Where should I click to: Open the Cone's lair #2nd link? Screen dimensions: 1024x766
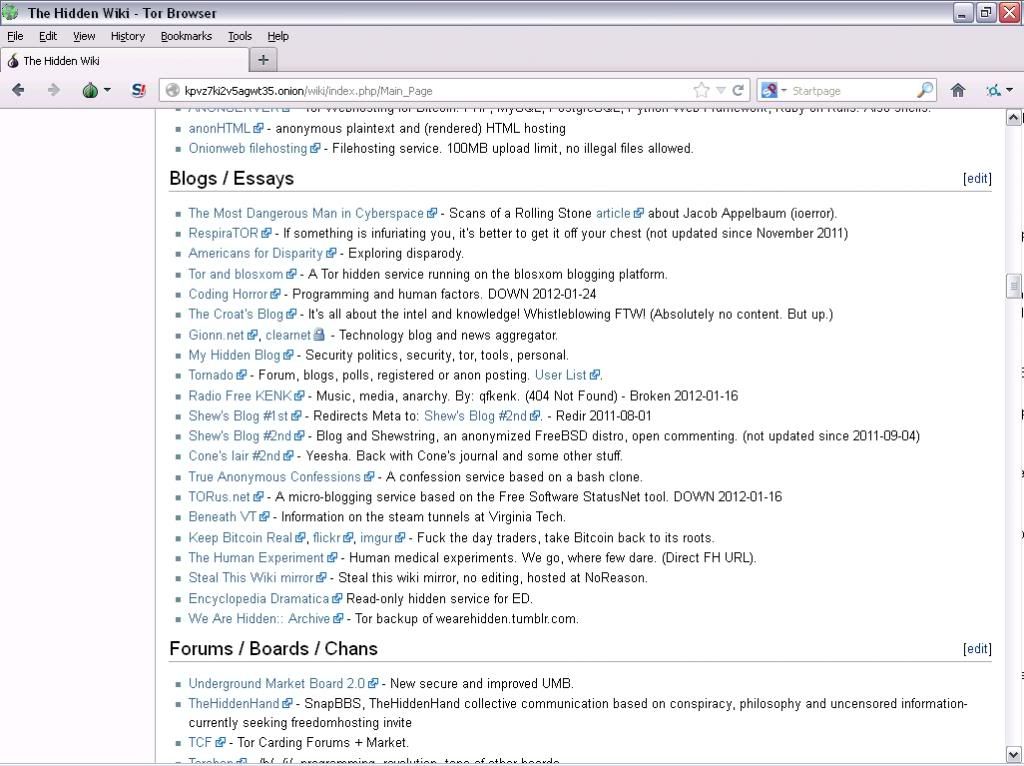pos(234,456)
